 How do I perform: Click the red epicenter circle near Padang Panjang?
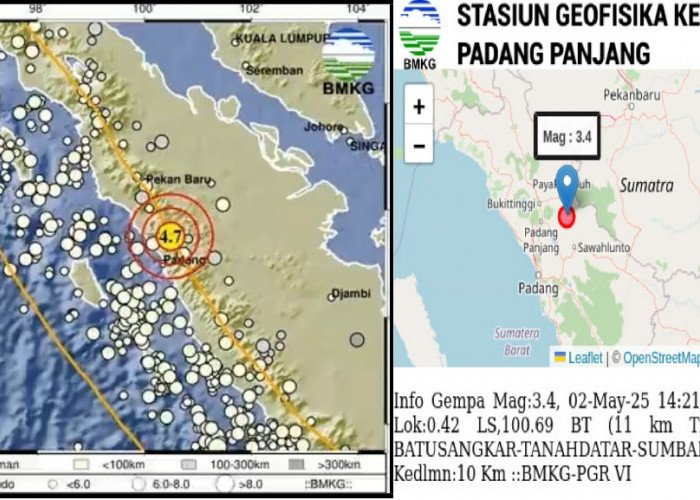point(567,217)
